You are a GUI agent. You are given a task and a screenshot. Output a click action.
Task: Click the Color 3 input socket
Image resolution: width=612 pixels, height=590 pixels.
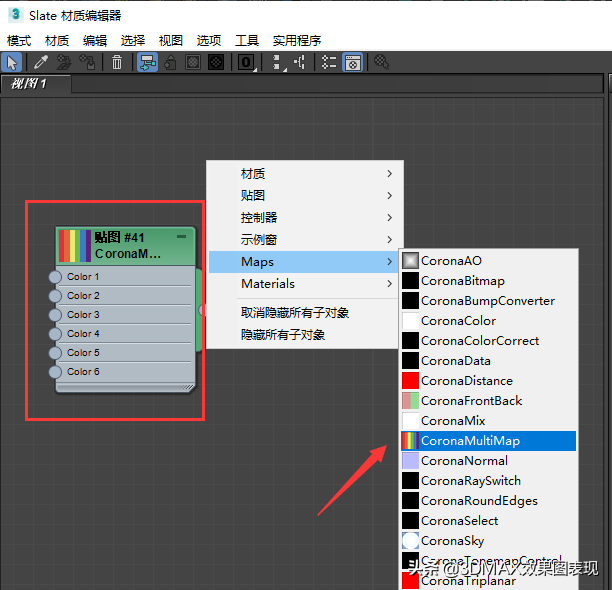[55, 315]
